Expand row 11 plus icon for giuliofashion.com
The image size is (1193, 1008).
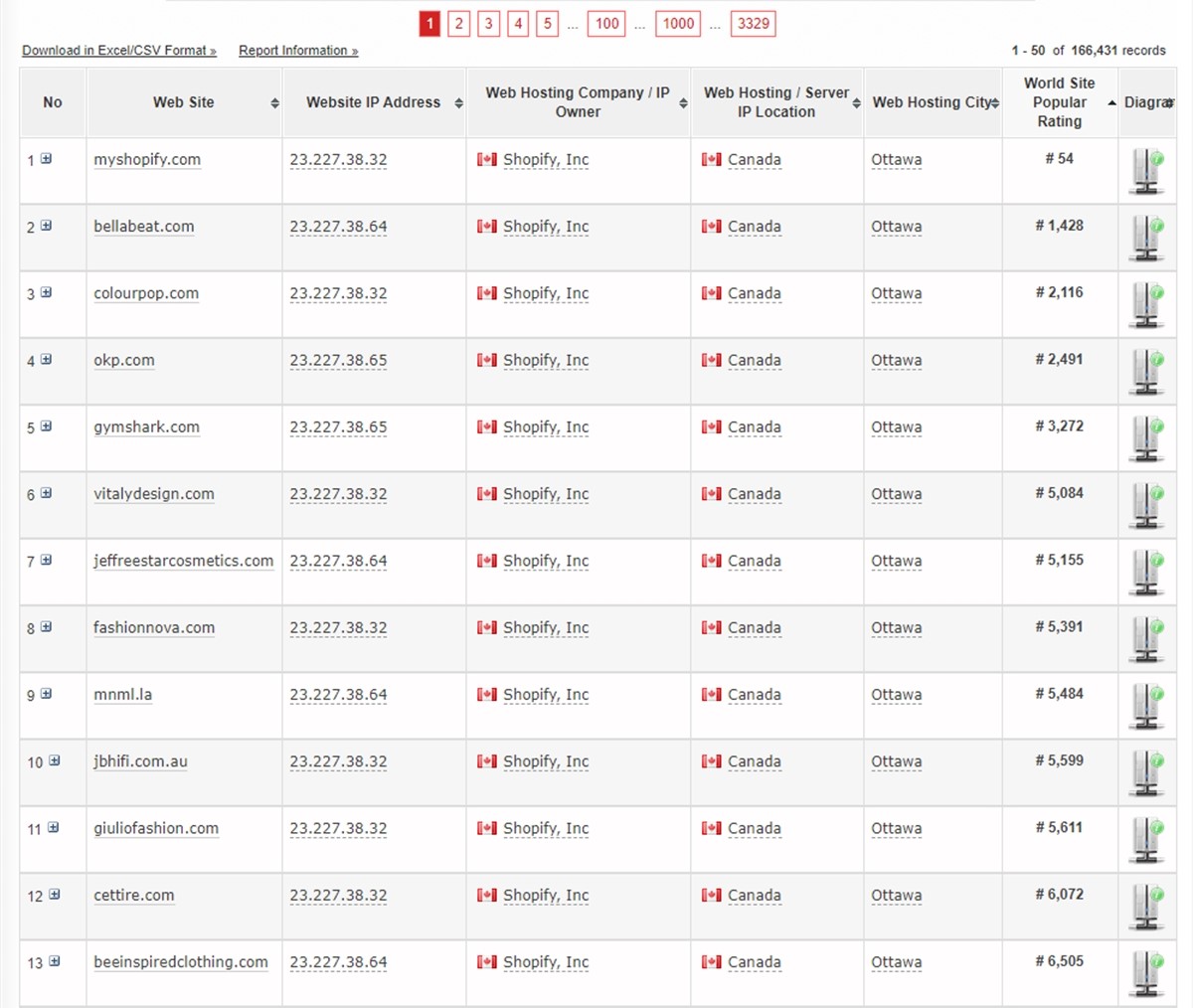(53, 827)
